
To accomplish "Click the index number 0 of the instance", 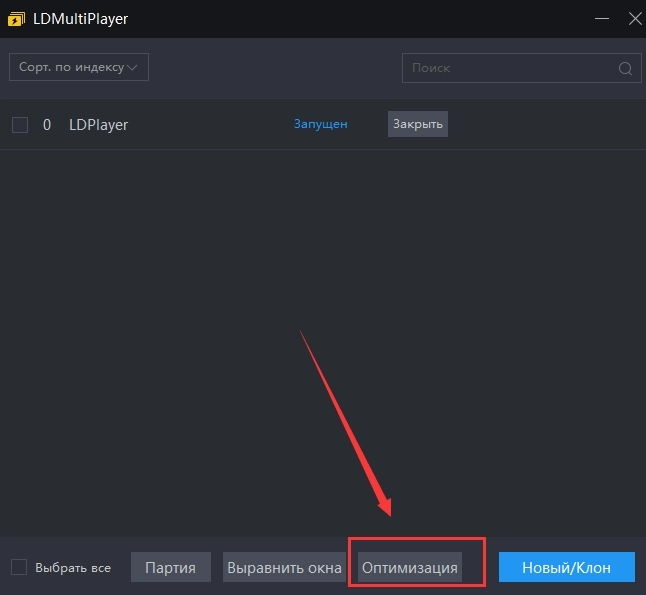I will pos(47,125).
